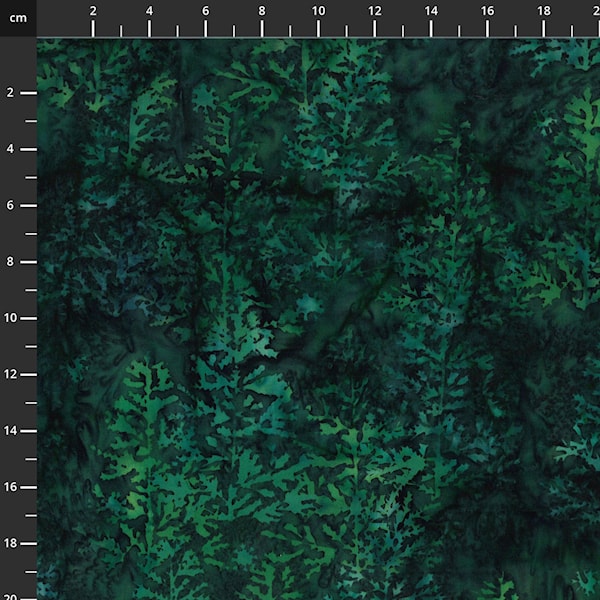Click the cm unit label in ruler corner

coord(18,18)
